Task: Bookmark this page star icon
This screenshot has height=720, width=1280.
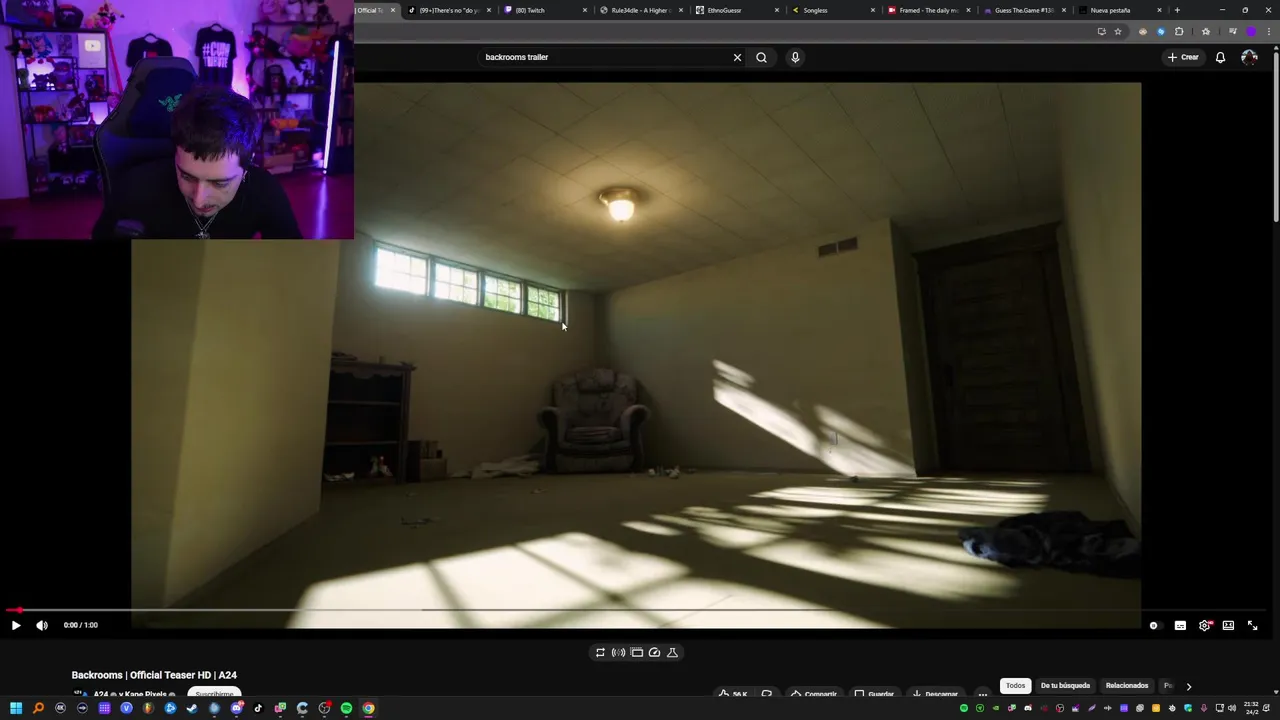Action: 1118,31
